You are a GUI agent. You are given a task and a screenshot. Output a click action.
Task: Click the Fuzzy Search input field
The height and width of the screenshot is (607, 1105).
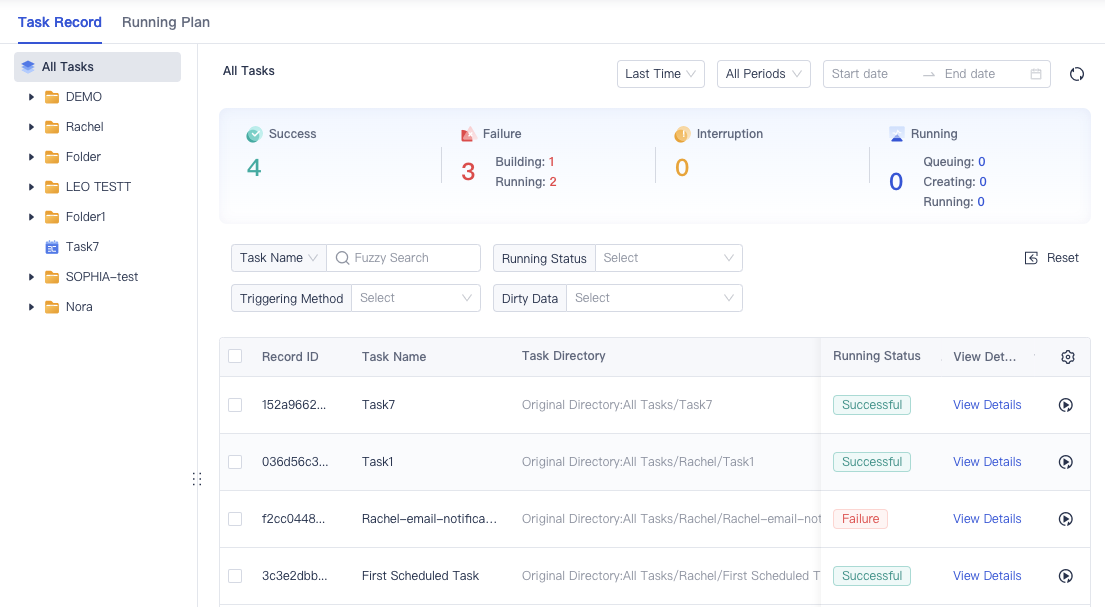tap(412, 258)
